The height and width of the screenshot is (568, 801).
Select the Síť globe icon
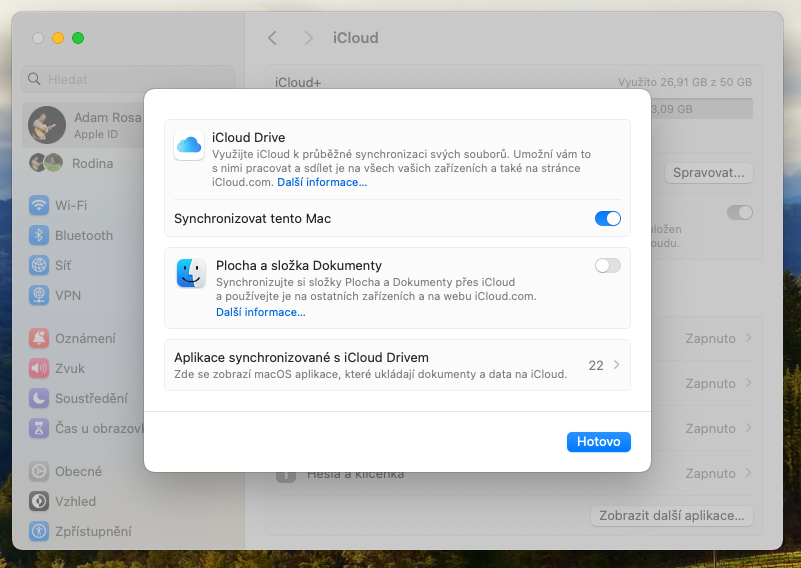(39, 265)
